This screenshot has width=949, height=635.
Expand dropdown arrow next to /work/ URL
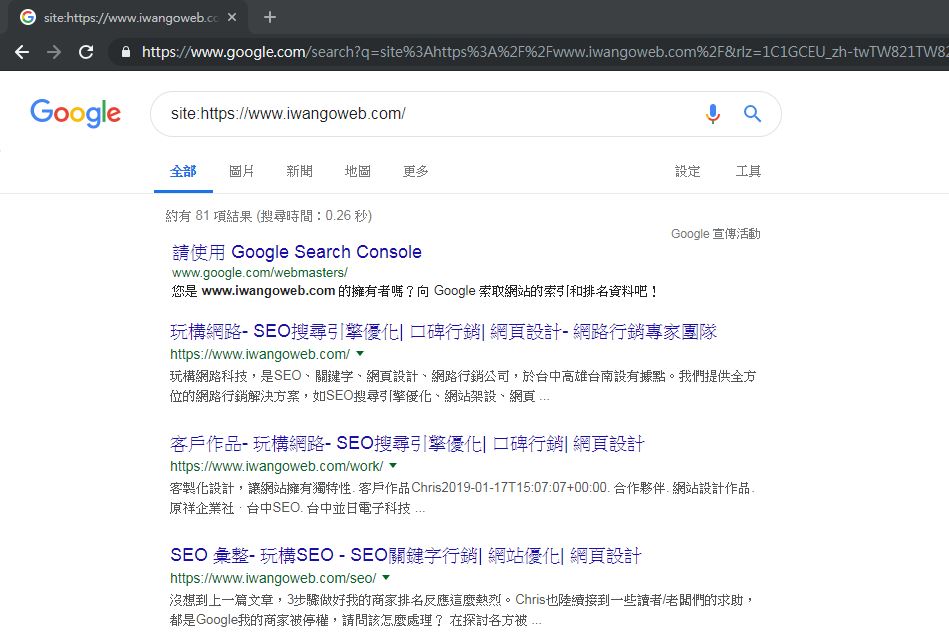pyautogui.click(x=393, y=466)
